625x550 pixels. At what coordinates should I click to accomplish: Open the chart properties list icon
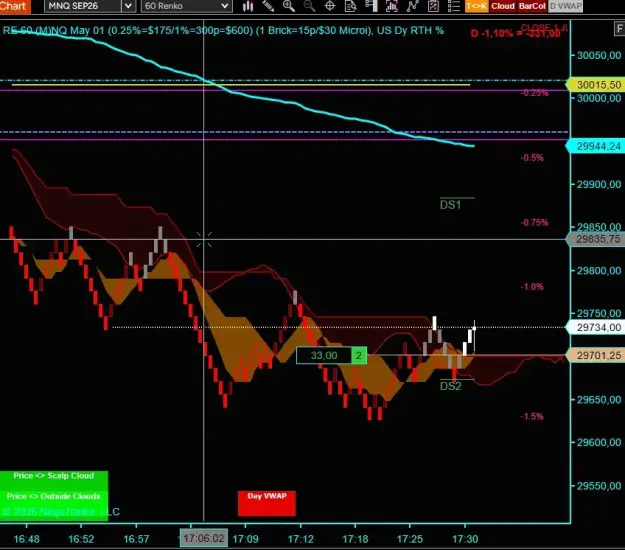click(454, 6)
